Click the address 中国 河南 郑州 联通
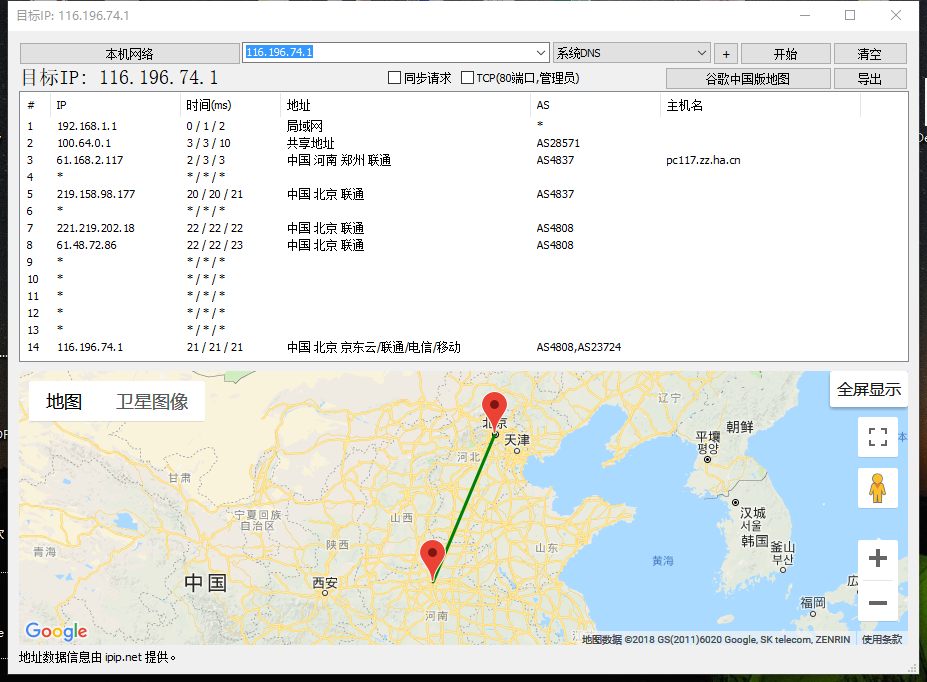Viewport: 927px width, 682px height. point(339,160)
